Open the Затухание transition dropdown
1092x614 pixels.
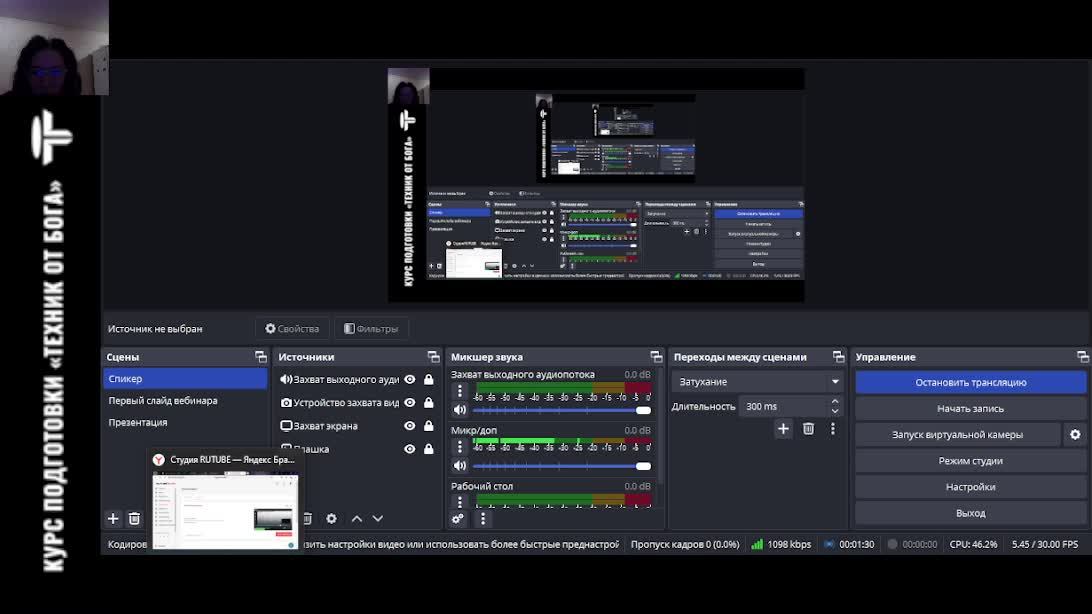click(x=757, y=381)
